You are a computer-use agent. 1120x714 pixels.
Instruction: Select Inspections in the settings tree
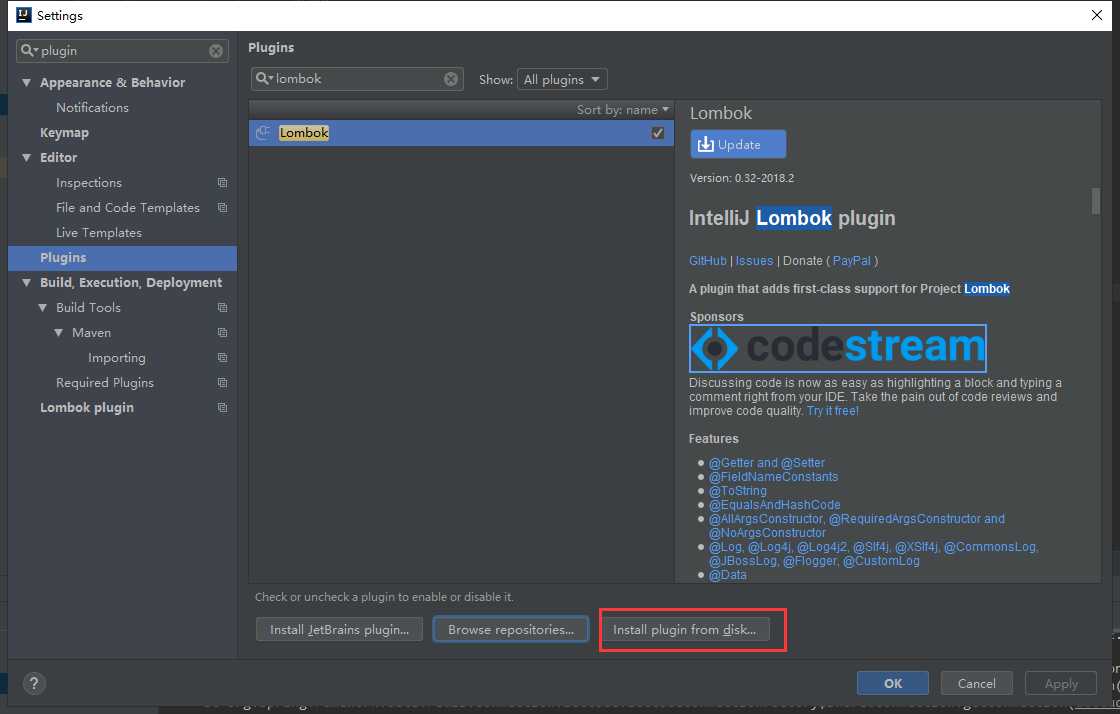89,183
